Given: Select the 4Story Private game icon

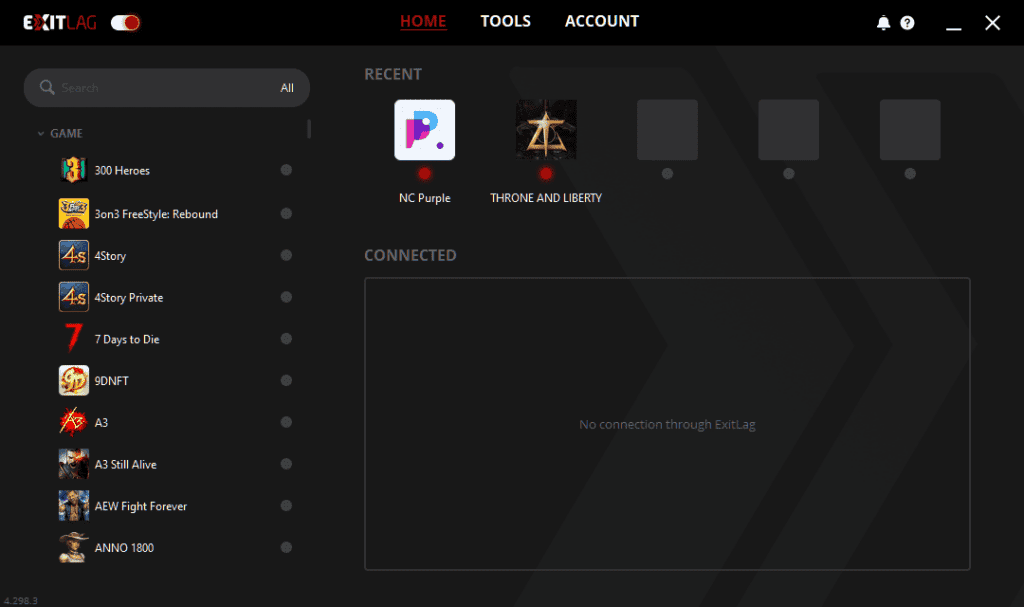Looking at the screenshot, I should [x=74, y=297].
